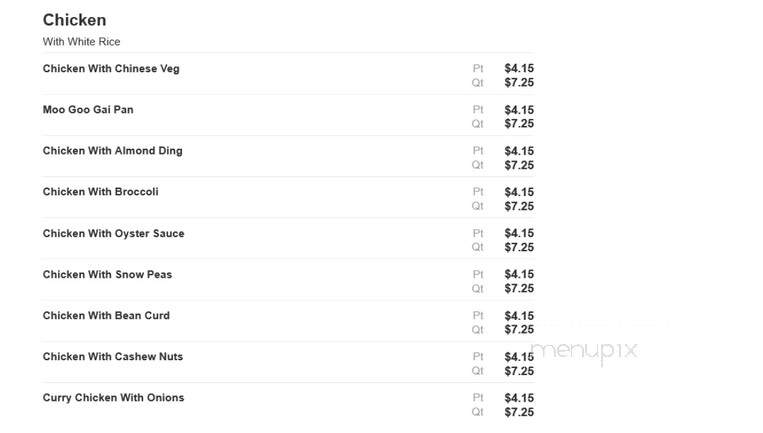Select Pt label for Chicken With Cashew Nuts
This screenshot has height=433, width=763.
click(x=478, y=357)
